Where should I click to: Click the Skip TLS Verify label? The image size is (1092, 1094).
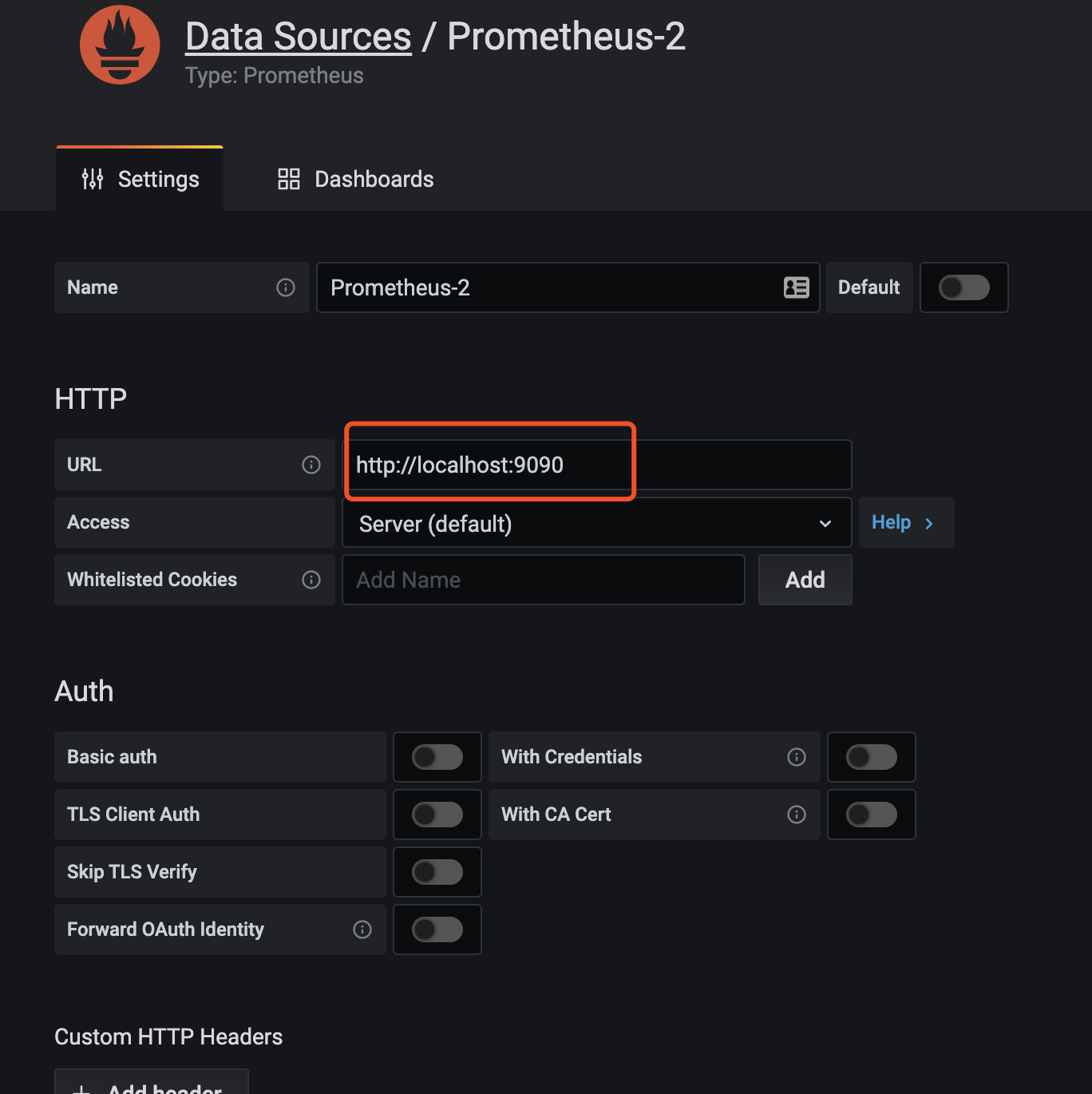[x=132, y=872]
